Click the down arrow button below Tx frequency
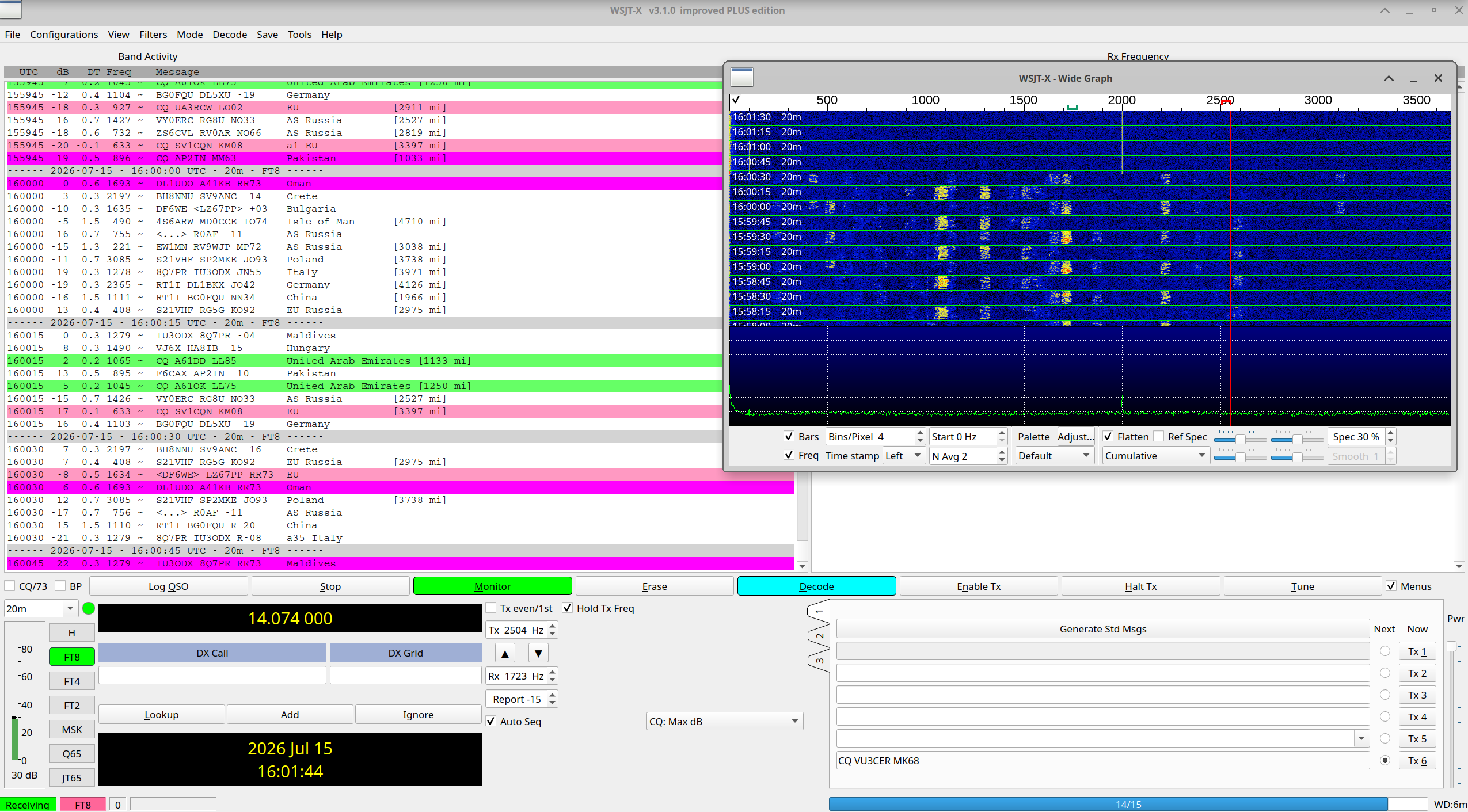The image size is (1468, 812). click(538, 653)
